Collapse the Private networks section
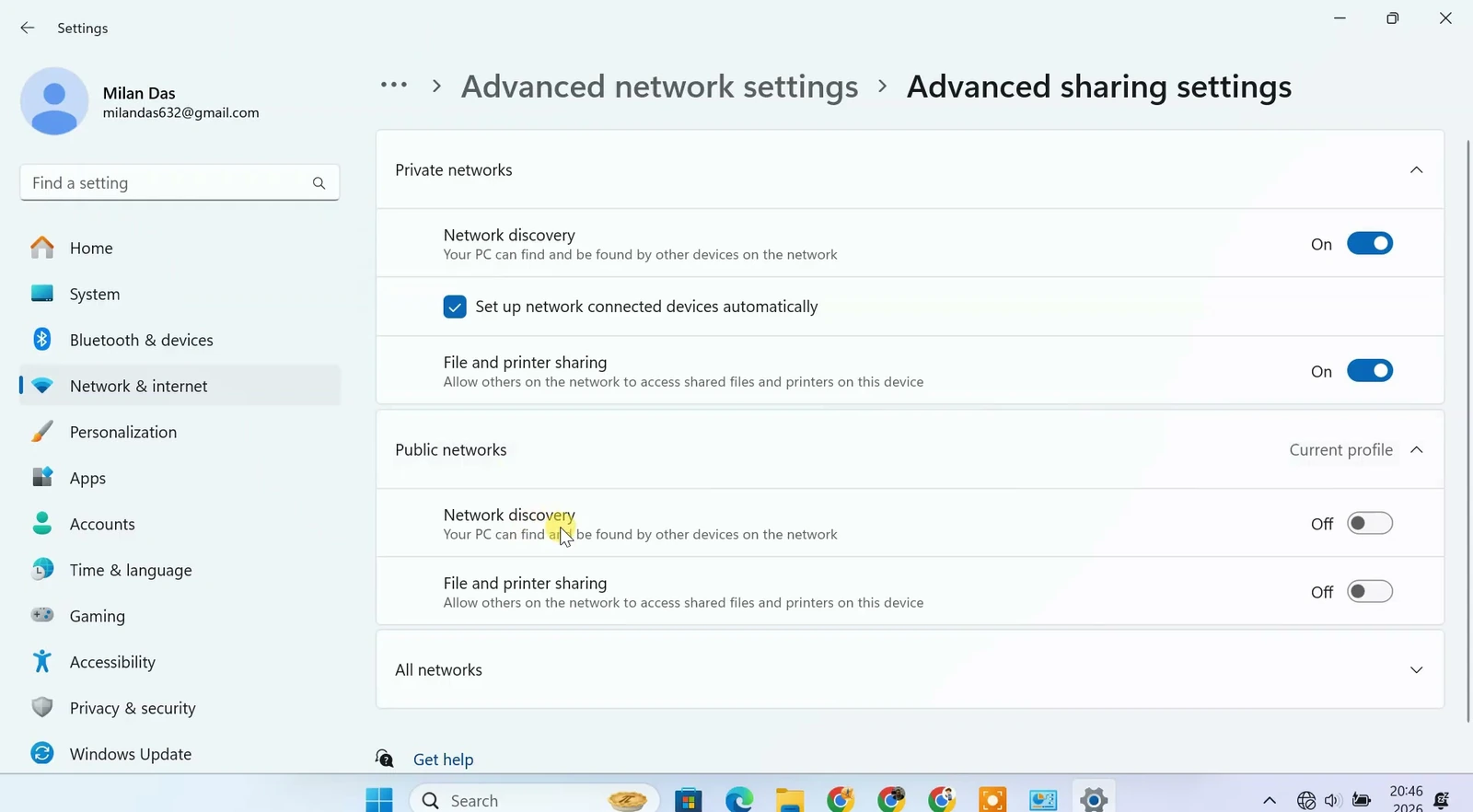 [x=1417, y=170]
